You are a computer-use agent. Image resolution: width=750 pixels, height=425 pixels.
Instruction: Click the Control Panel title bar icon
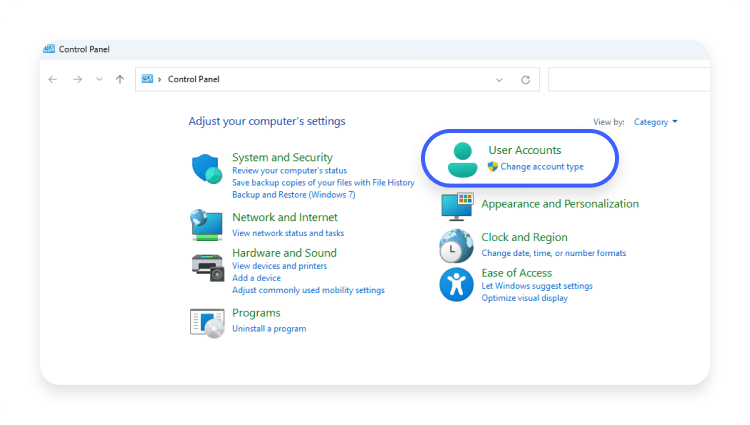pos(49,49)
